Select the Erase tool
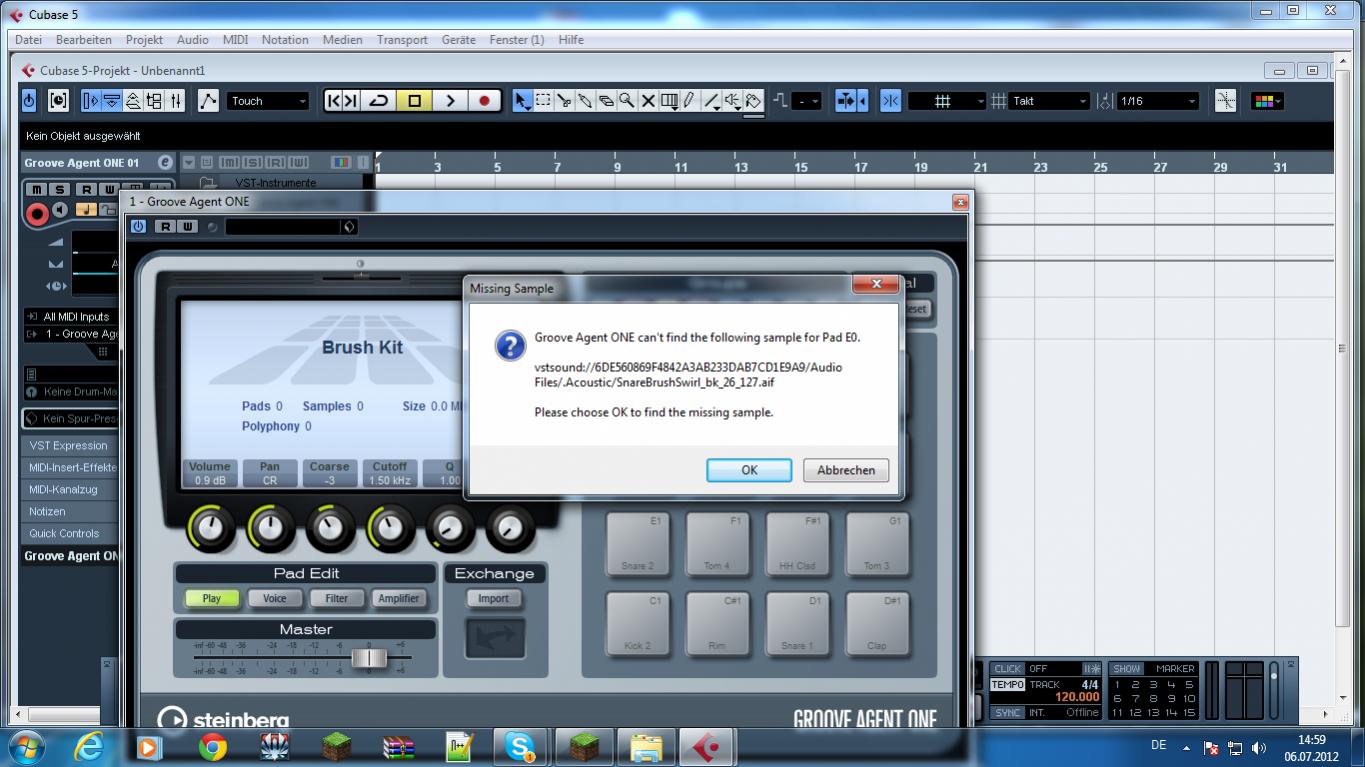The width and height of the screenshot is (1365, 767). (x=606, y=101)
